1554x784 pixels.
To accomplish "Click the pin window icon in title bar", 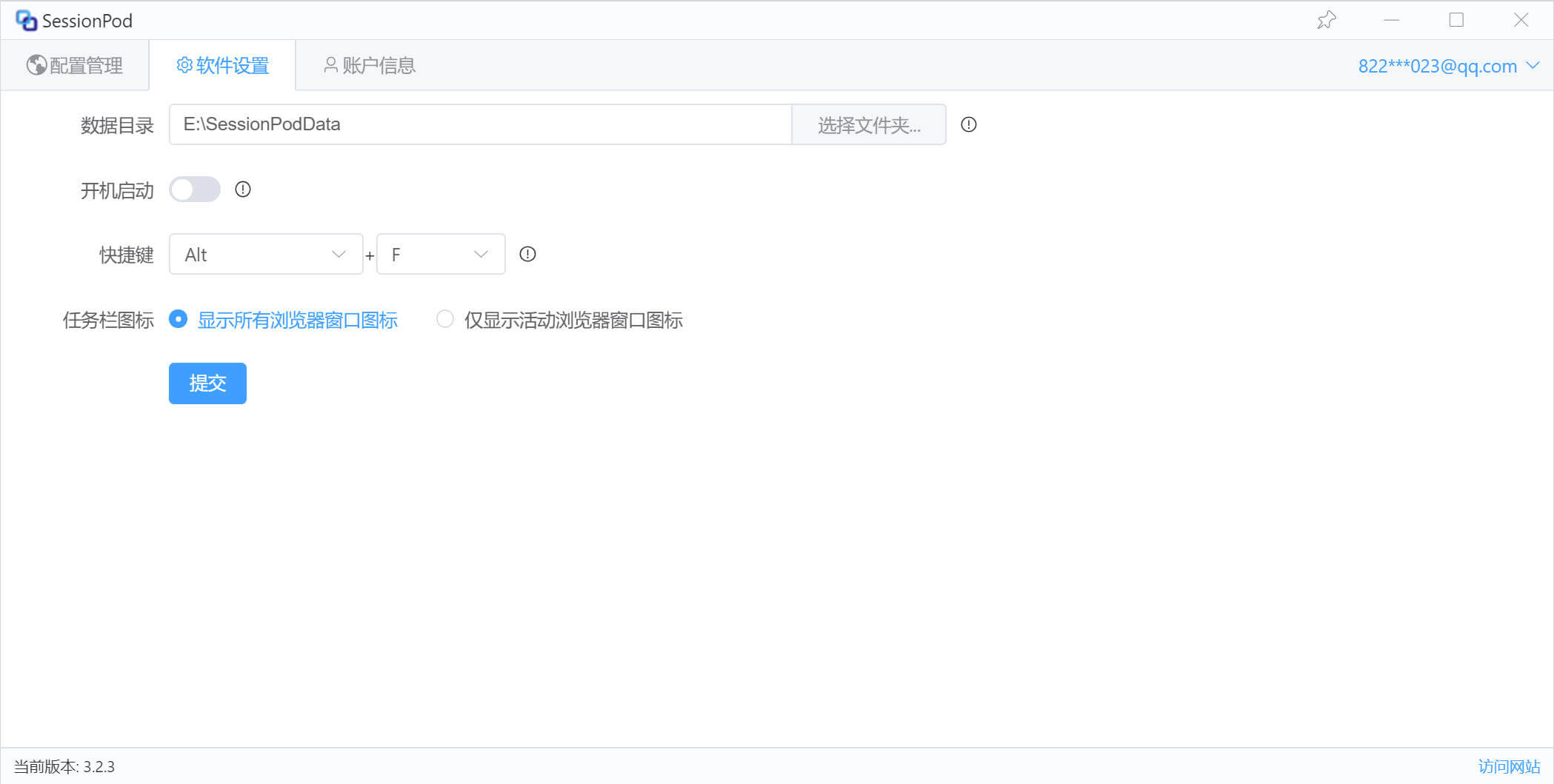I will tap(1326, 20).
